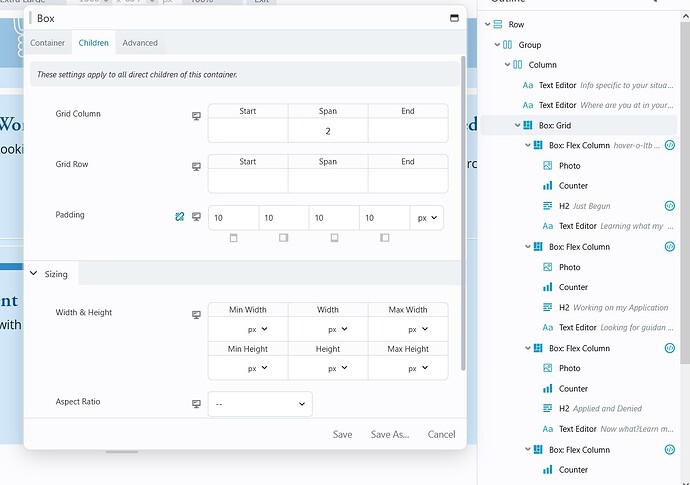Click responsive device icon for Width & Height
Image resolution: width=690 pixels, height=485 pixels.
[x=197, y=315]
